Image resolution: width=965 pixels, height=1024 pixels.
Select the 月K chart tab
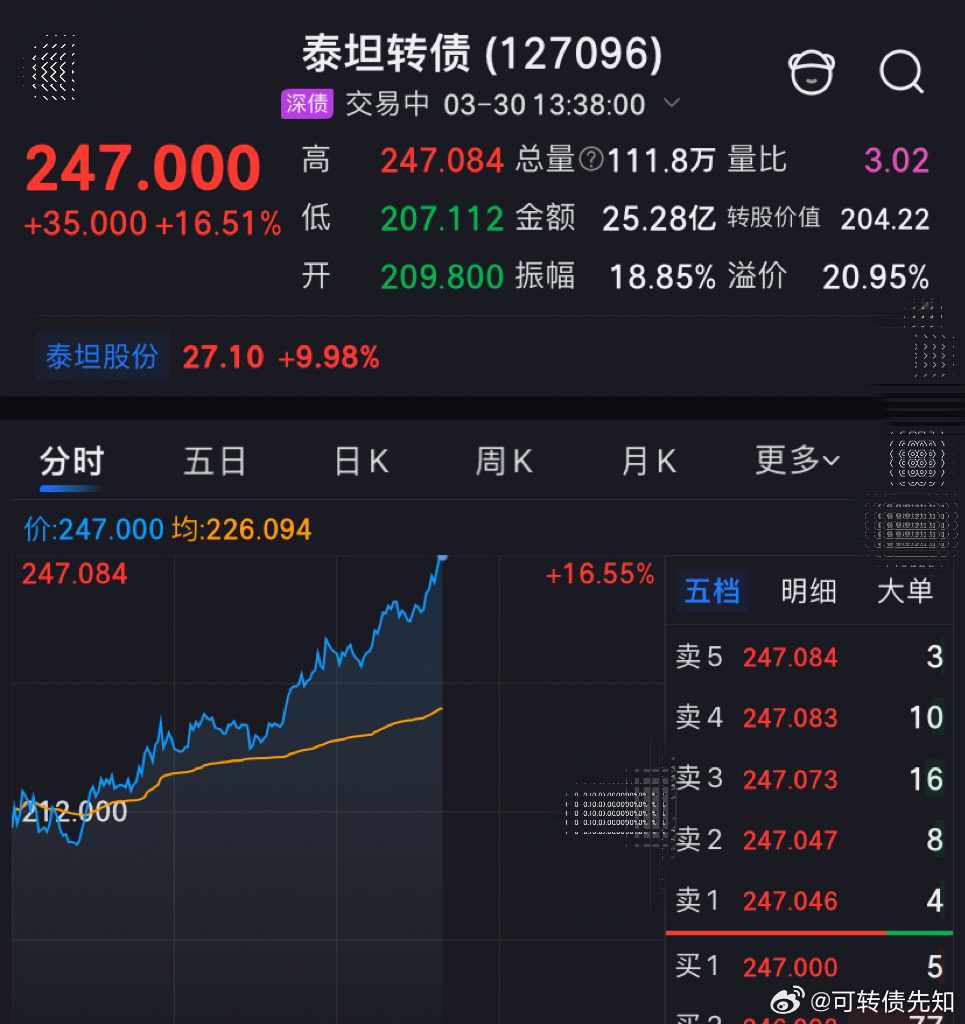pyautogui.click(x=648, y=461)
